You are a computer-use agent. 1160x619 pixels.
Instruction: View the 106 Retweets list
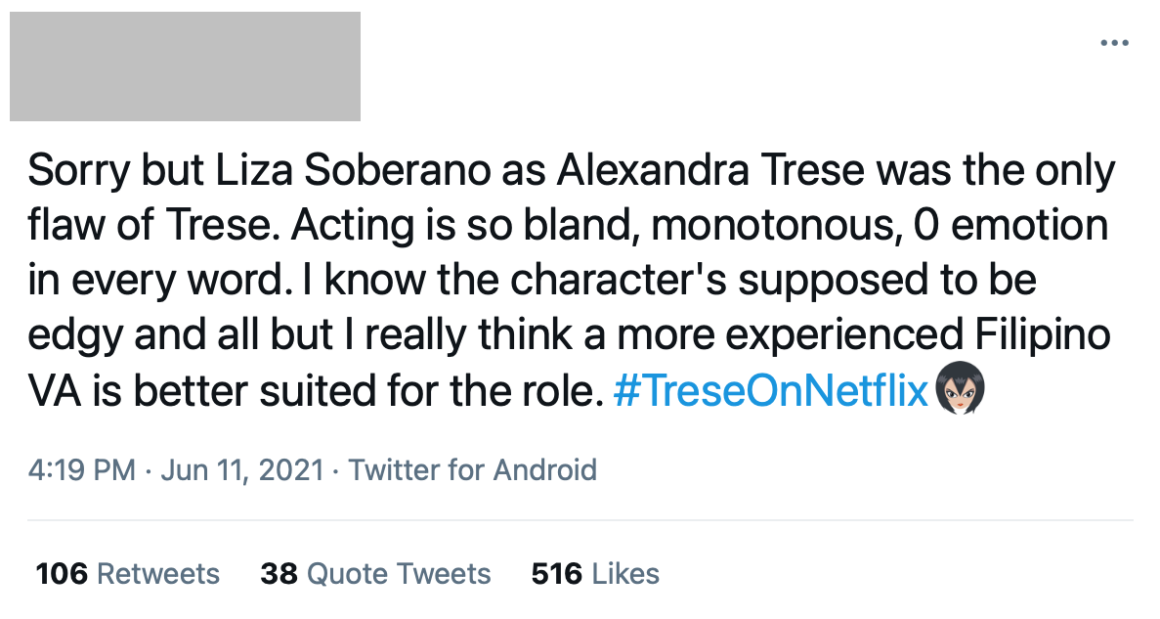tap(128, 574)
